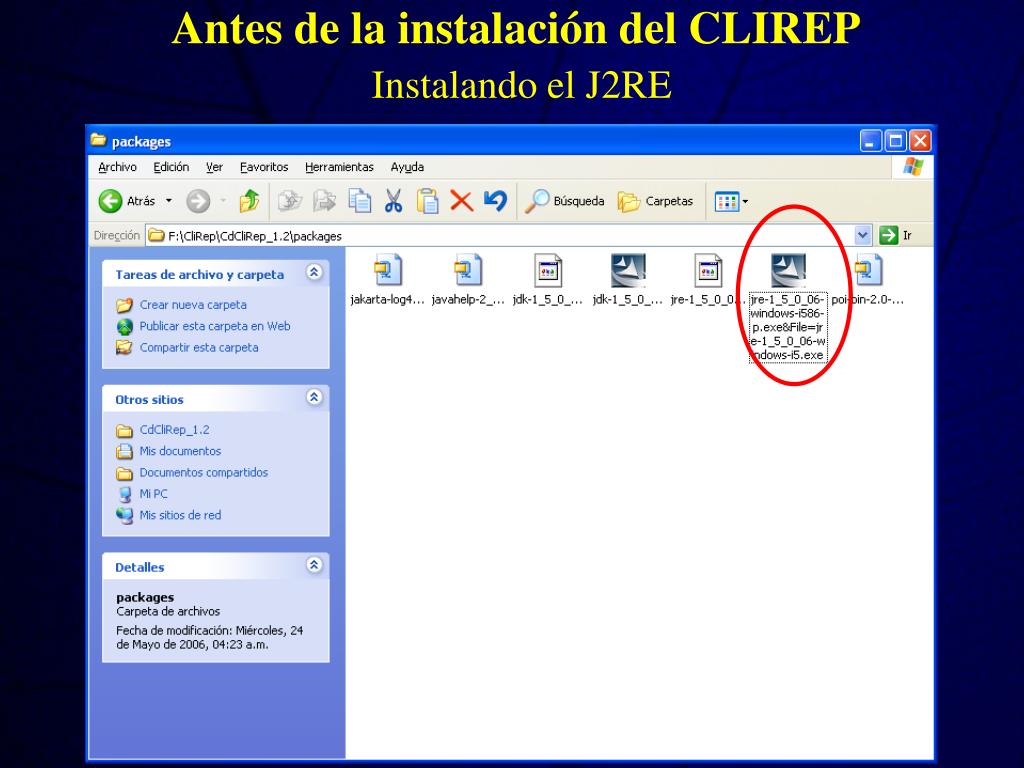Collapse Tareas de archivo y carpeta panel

click(x=314, y=272)
